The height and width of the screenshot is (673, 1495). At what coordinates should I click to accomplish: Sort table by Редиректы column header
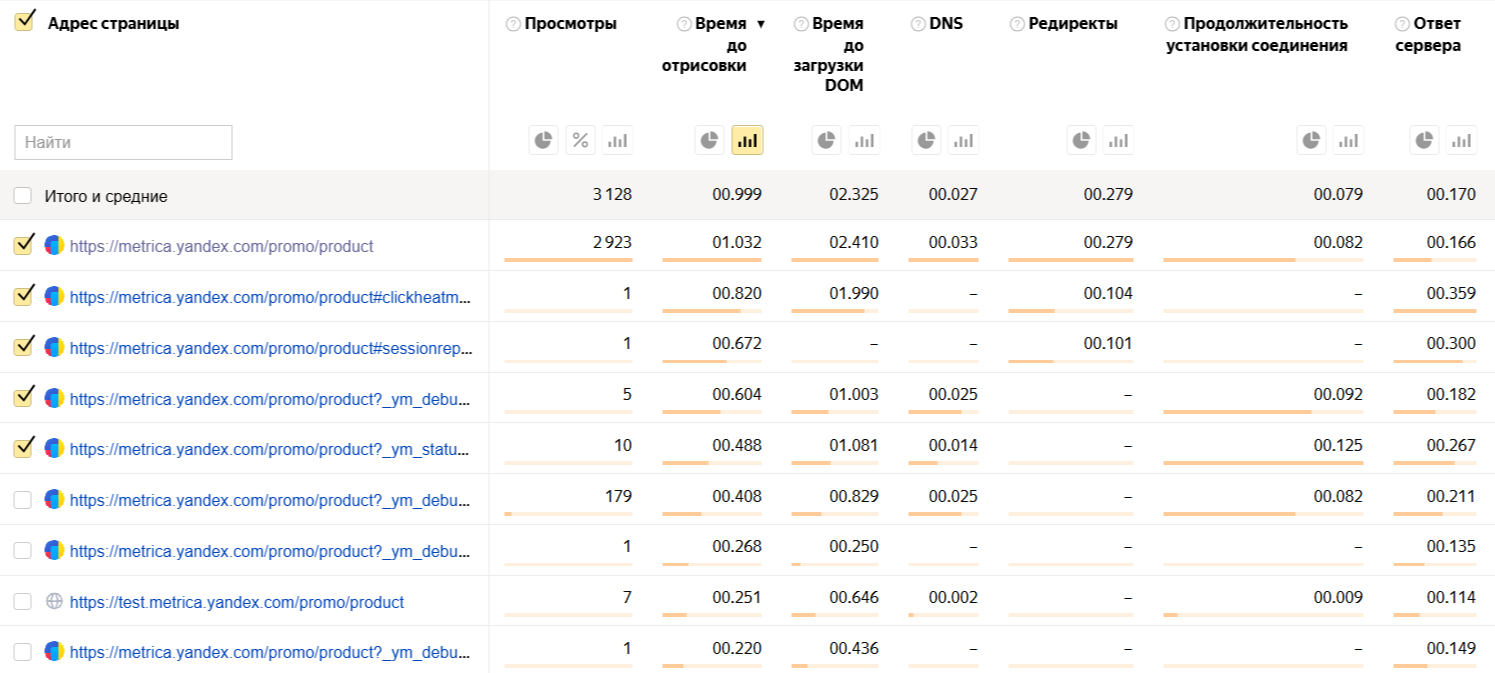tap(1072, 24)
